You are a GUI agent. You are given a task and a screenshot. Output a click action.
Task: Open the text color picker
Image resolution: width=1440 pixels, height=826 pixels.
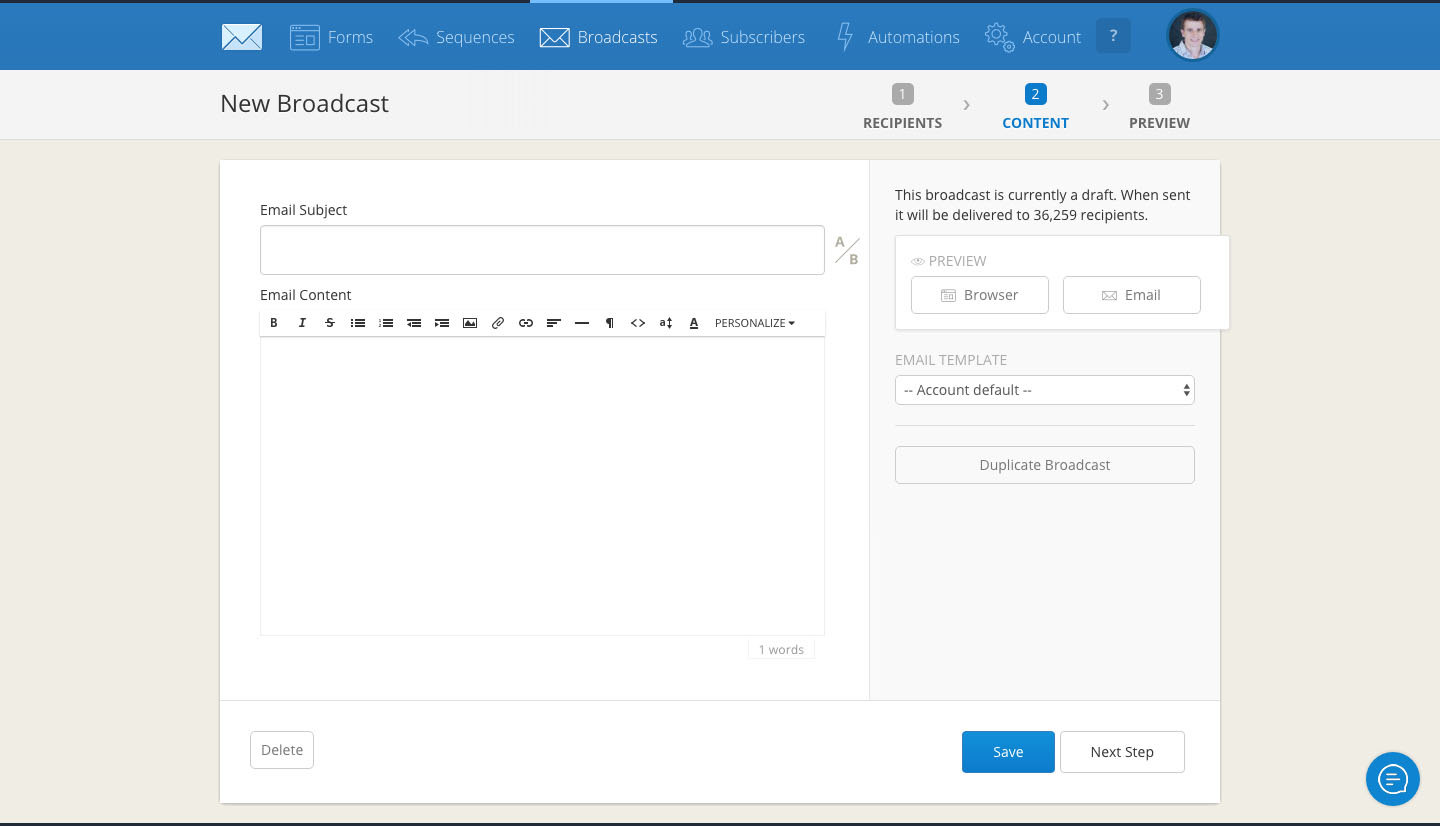tap(694, 323)
